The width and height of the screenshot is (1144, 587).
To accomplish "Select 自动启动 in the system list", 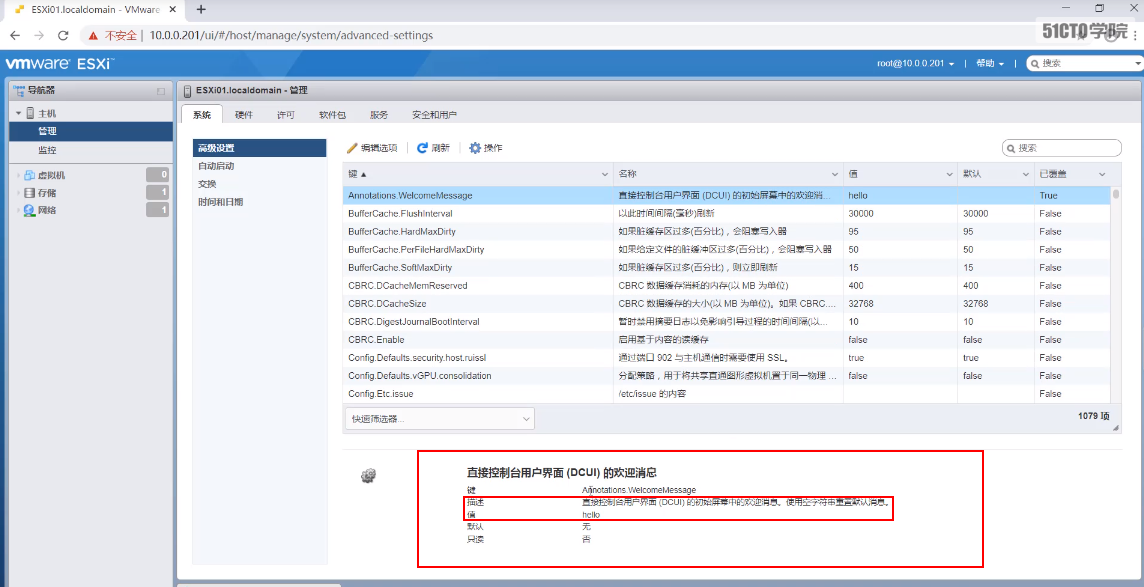I will point(259,166).
